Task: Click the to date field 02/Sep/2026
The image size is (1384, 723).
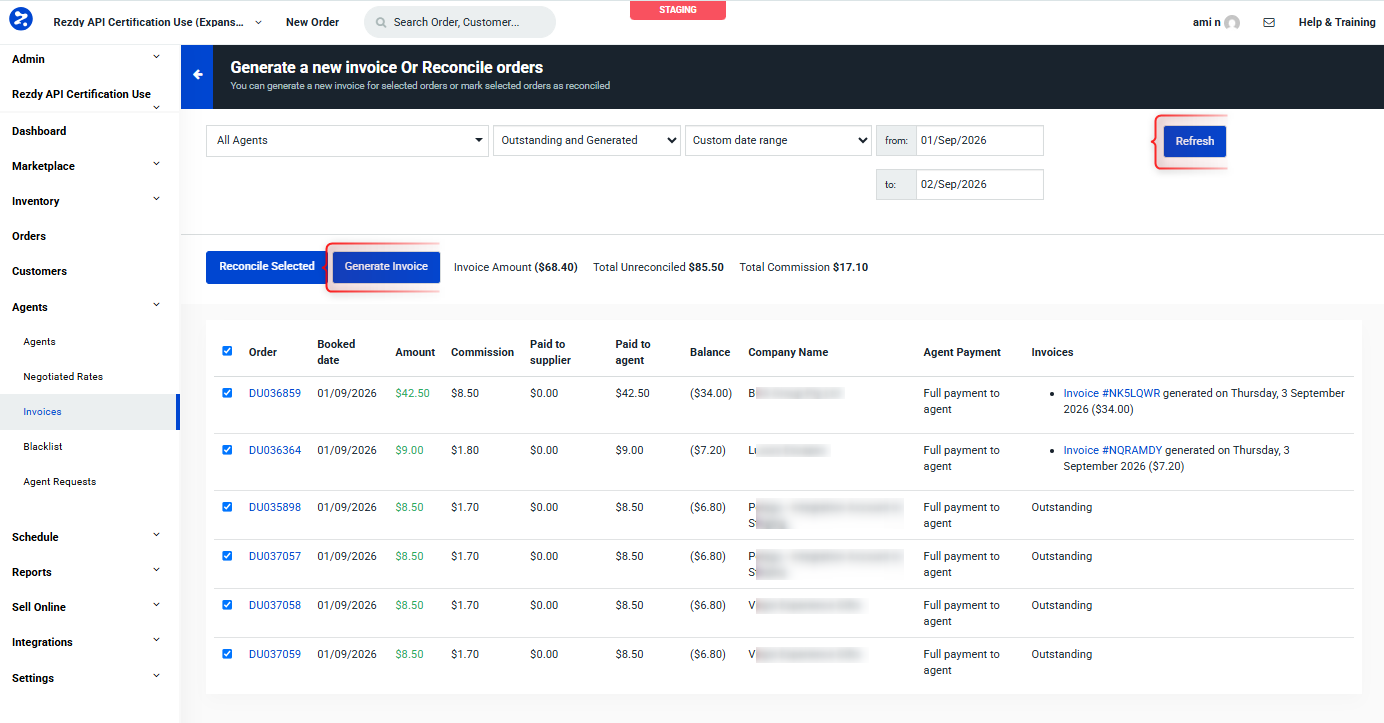Action: (979, 185)
